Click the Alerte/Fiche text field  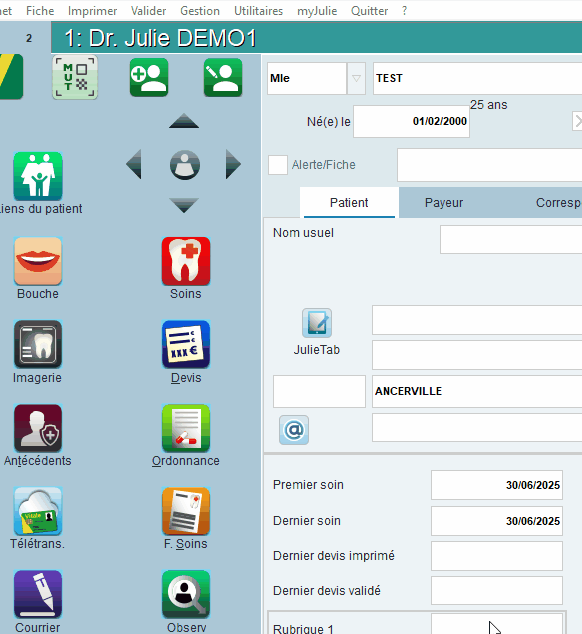click(x=490, y=165)
